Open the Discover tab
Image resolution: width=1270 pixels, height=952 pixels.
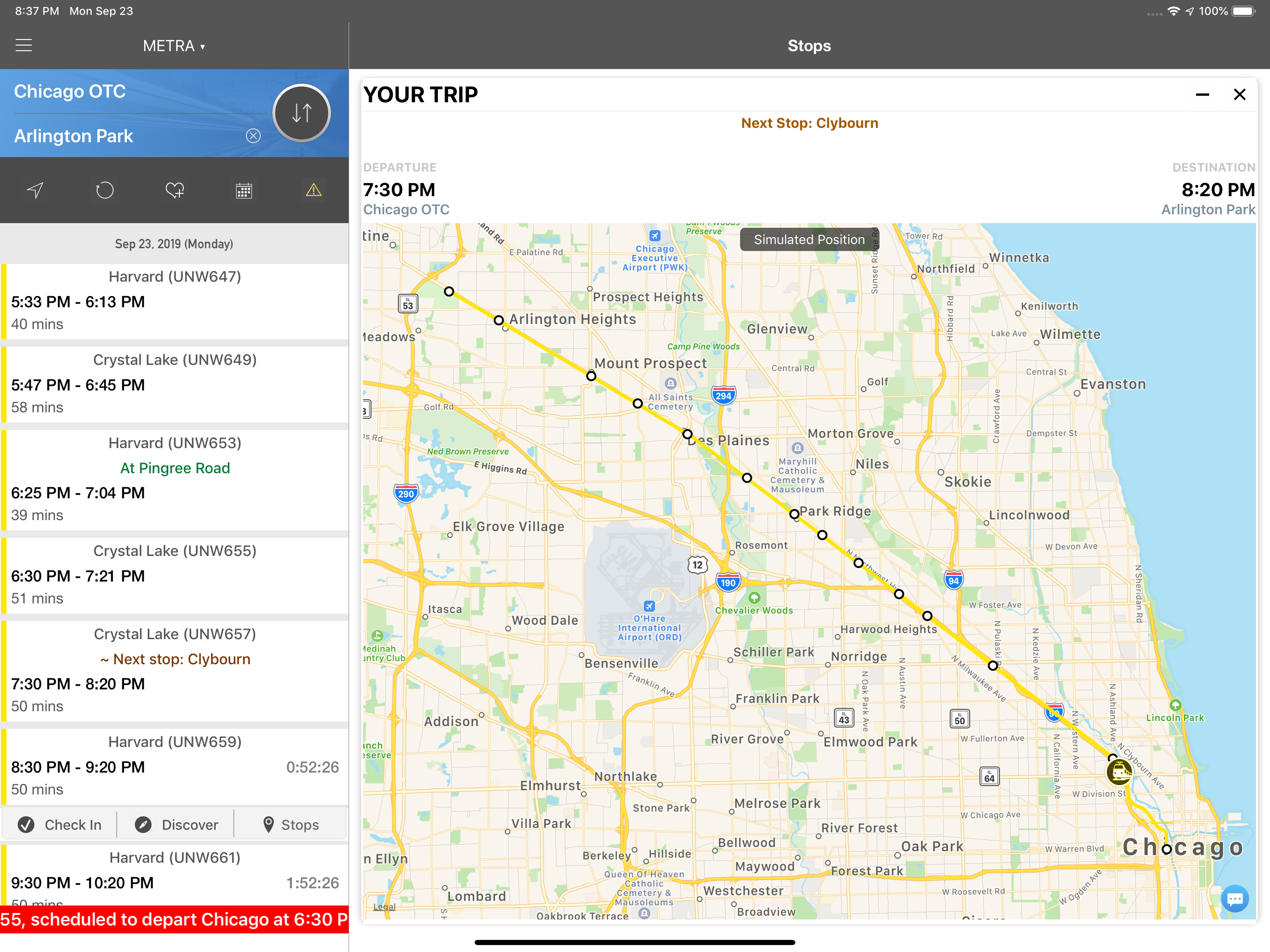(x=176, y=825)
